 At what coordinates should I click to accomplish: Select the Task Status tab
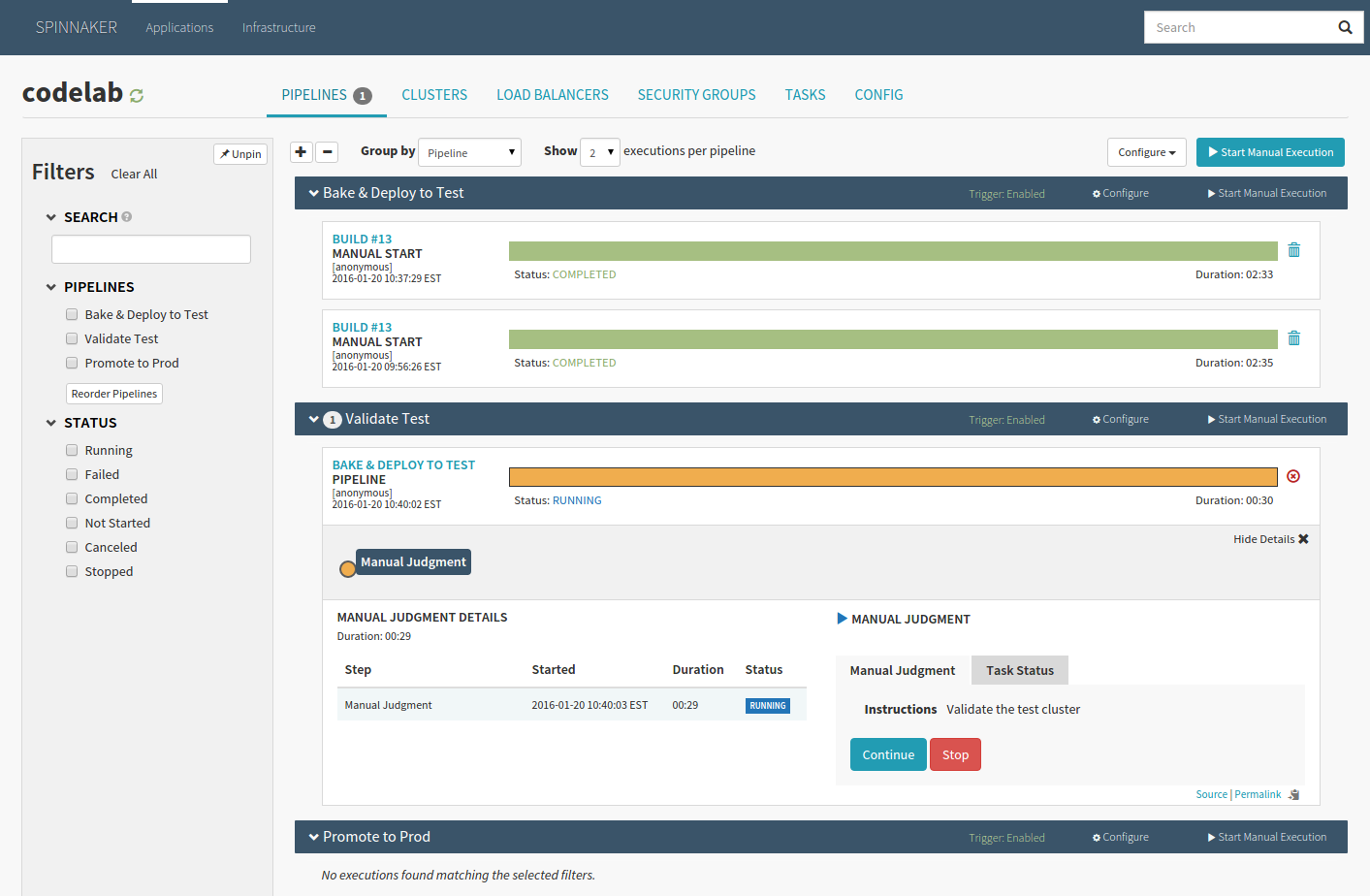click(x=1020, y=670)
